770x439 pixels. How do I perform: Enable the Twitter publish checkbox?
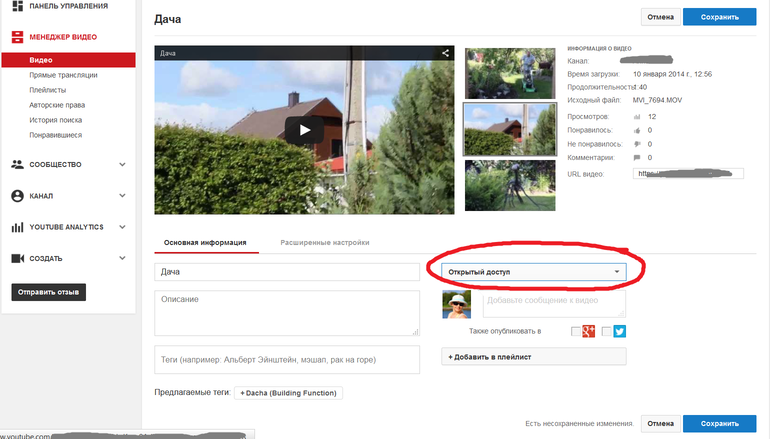606,331
